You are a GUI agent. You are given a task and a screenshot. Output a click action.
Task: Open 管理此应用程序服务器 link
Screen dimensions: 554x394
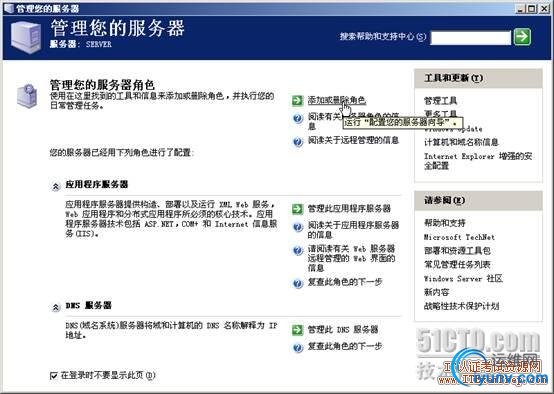349,208
